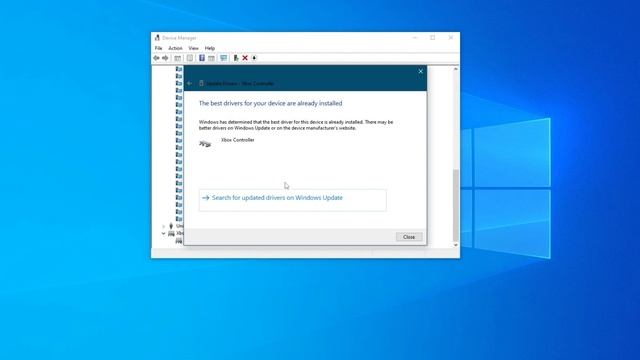The image size is (640, 360).
Task: Click the Back arrow in Device Manager toolbar
Action: tap(156, 58)
